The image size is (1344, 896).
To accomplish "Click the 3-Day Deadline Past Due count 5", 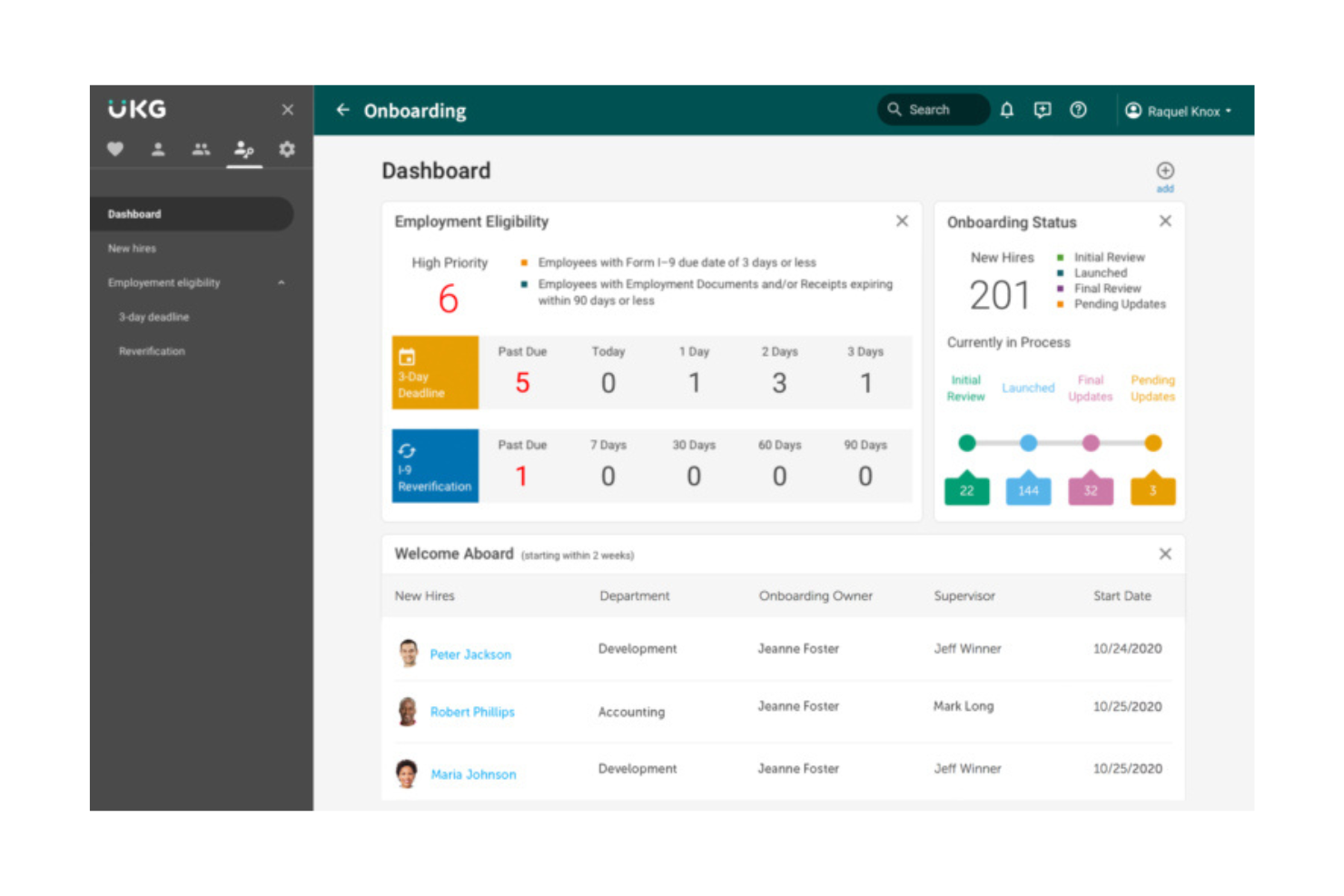I will pyautogui.click(x=522, y=383).
